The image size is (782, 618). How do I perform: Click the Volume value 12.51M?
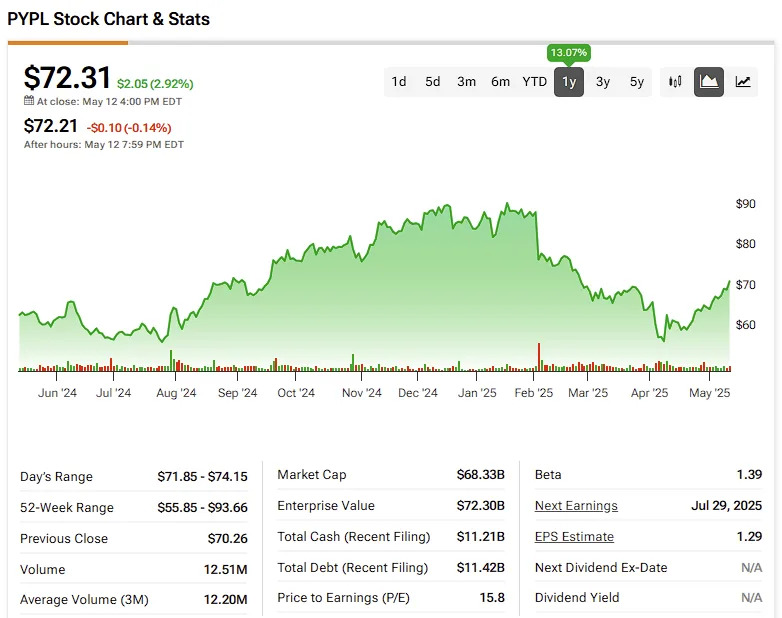click(225, 570)
